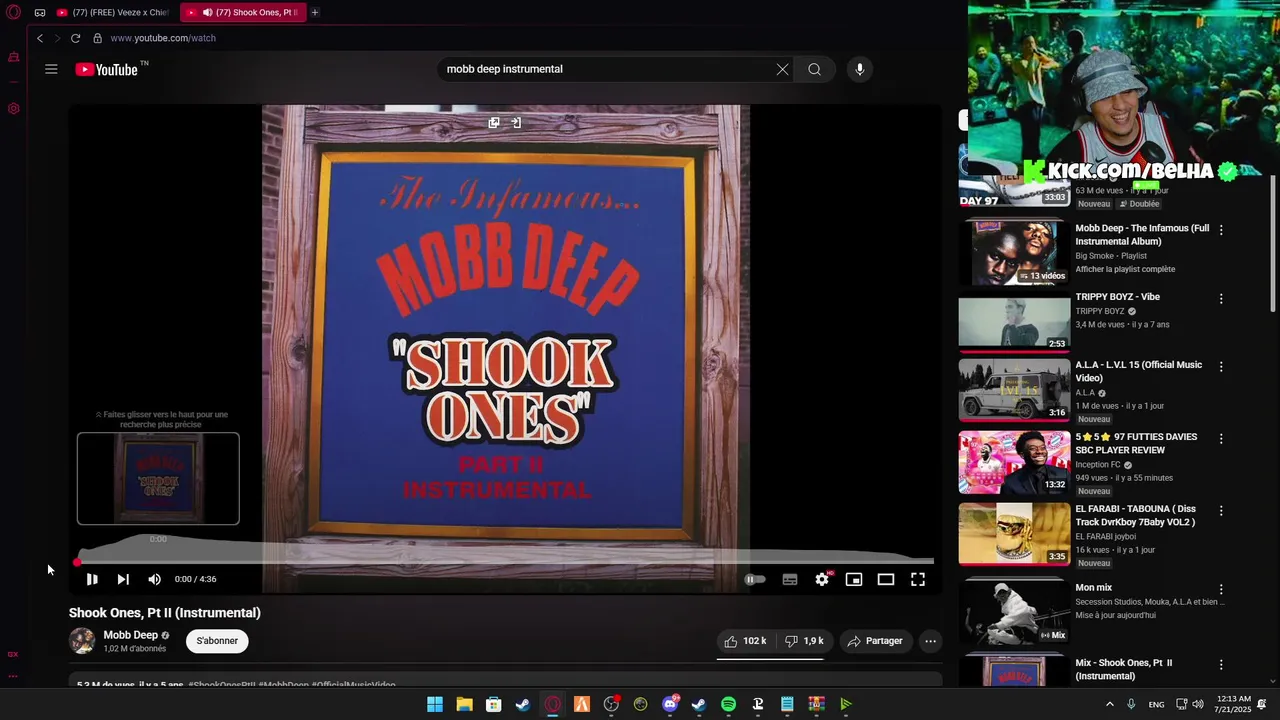This screenshot has width=1280, height=720.
Task: Open GX Control in Opera sidebar
Action: [13, 57]
